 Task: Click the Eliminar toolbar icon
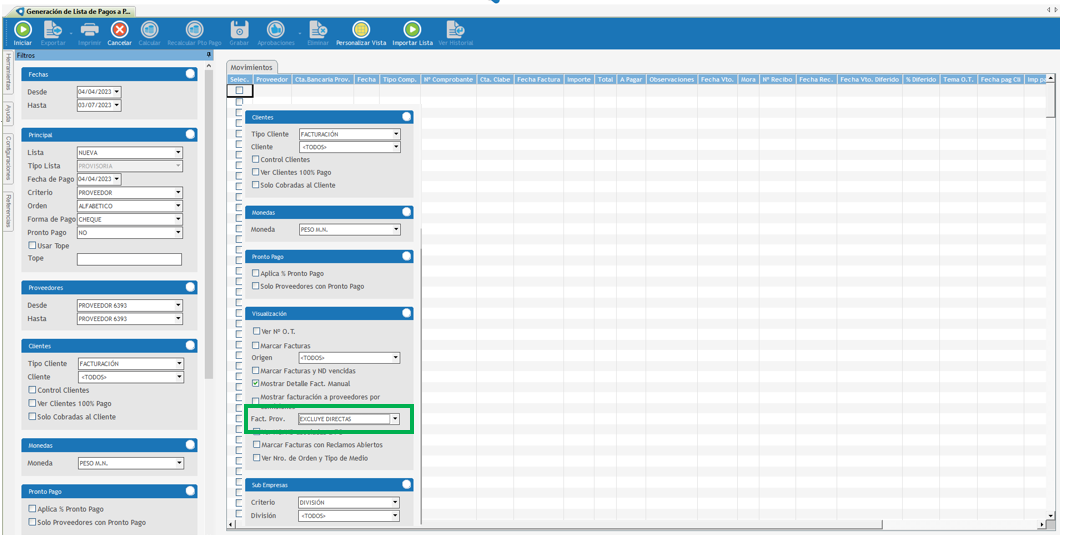[318, 30]
